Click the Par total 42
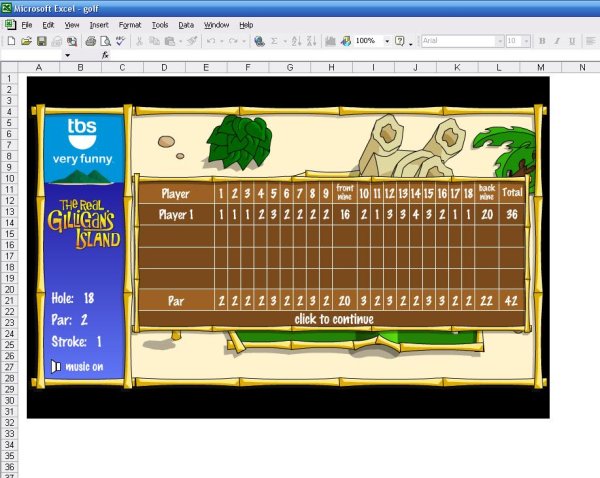 512,301
